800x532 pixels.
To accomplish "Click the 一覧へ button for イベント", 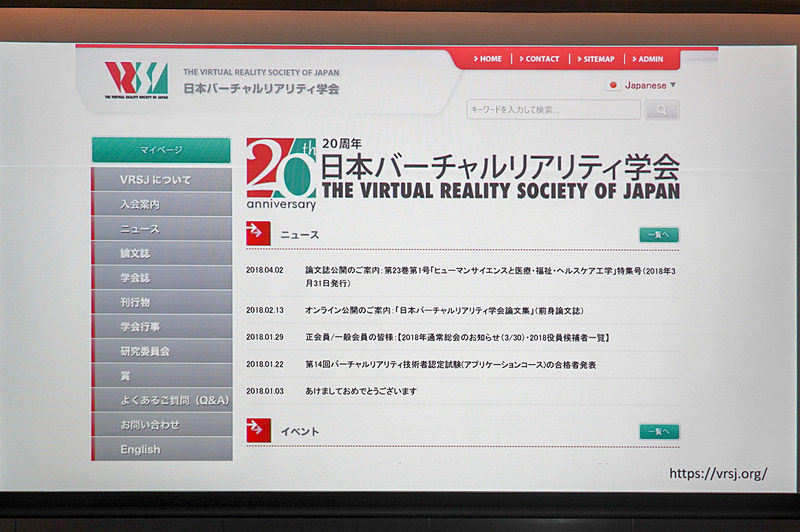I will [659, 432].
